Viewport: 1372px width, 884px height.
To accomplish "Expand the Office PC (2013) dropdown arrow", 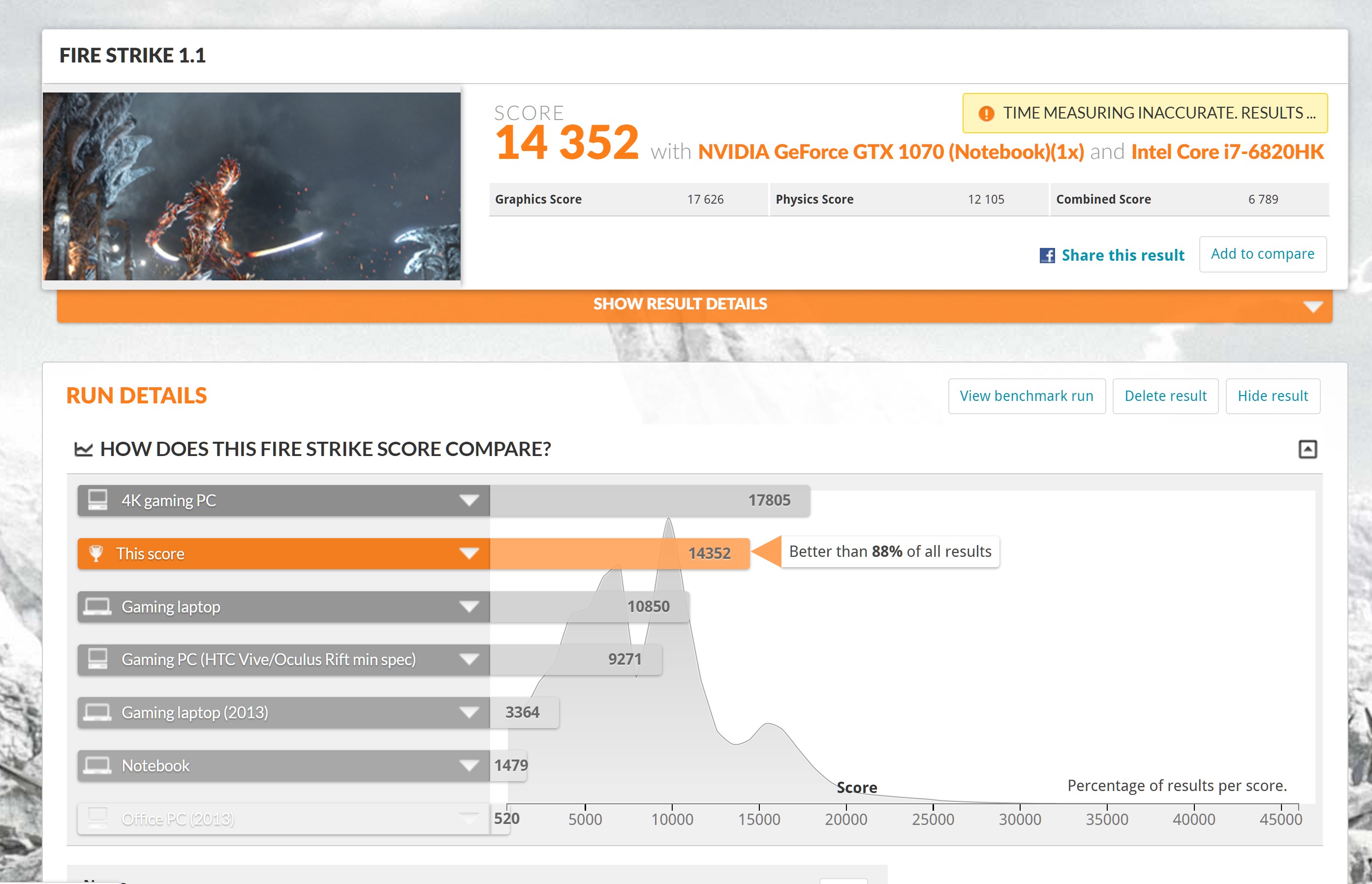I will click(469, 819).
